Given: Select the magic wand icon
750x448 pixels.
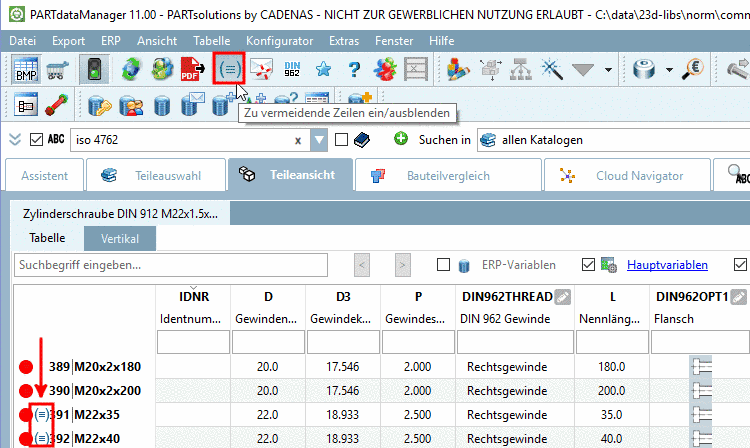Looking at the screenshot, I should tap(551, 70).
